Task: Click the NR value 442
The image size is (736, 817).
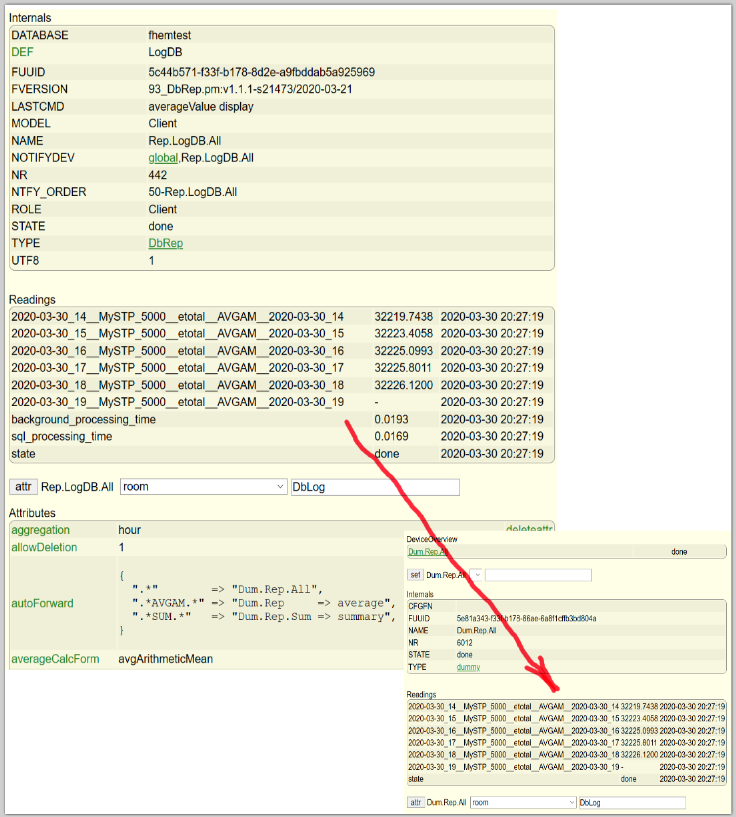Action: point(157,175)
